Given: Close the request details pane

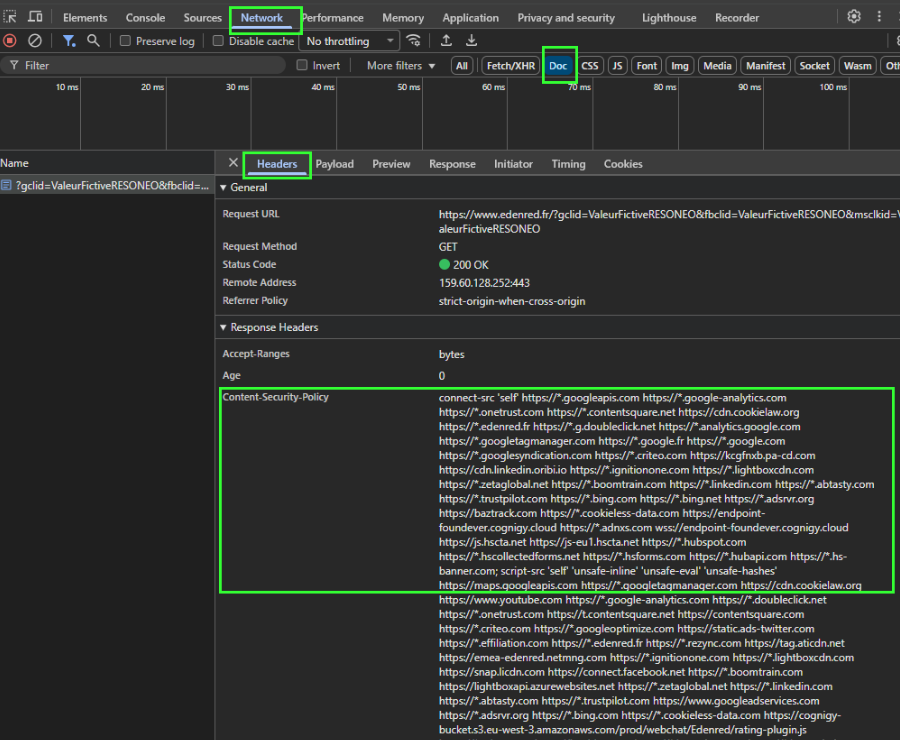Looking at the screenshot, I should pos(233,163).
